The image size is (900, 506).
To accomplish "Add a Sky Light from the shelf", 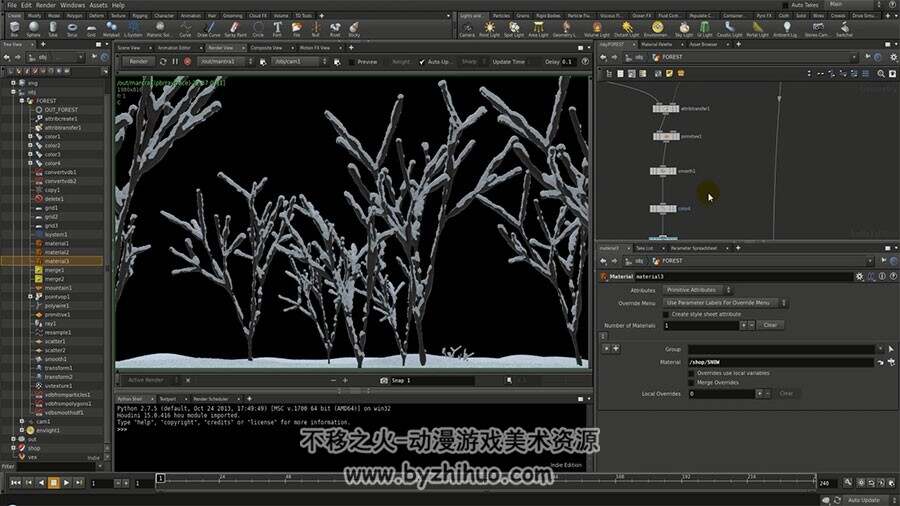I will point(684,28).
